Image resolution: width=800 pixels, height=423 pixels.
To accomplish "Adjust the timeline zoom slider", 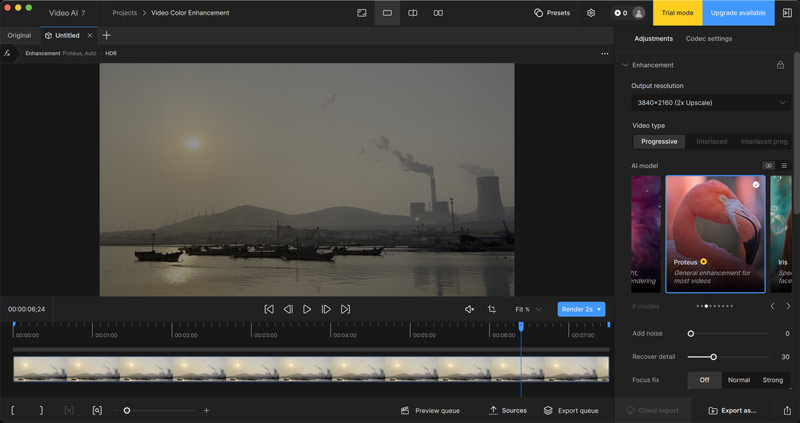I will click(127, 410).
